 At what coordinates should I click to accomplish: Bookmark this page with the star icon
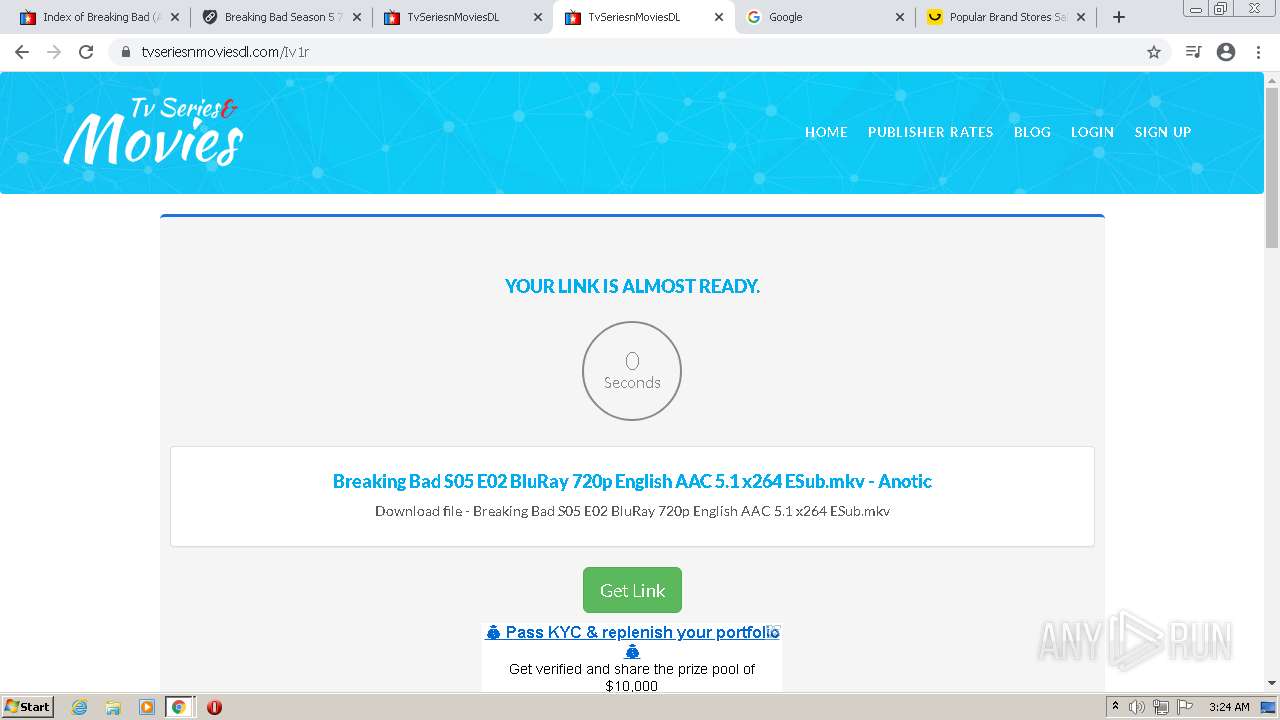tap(1154, 52)
